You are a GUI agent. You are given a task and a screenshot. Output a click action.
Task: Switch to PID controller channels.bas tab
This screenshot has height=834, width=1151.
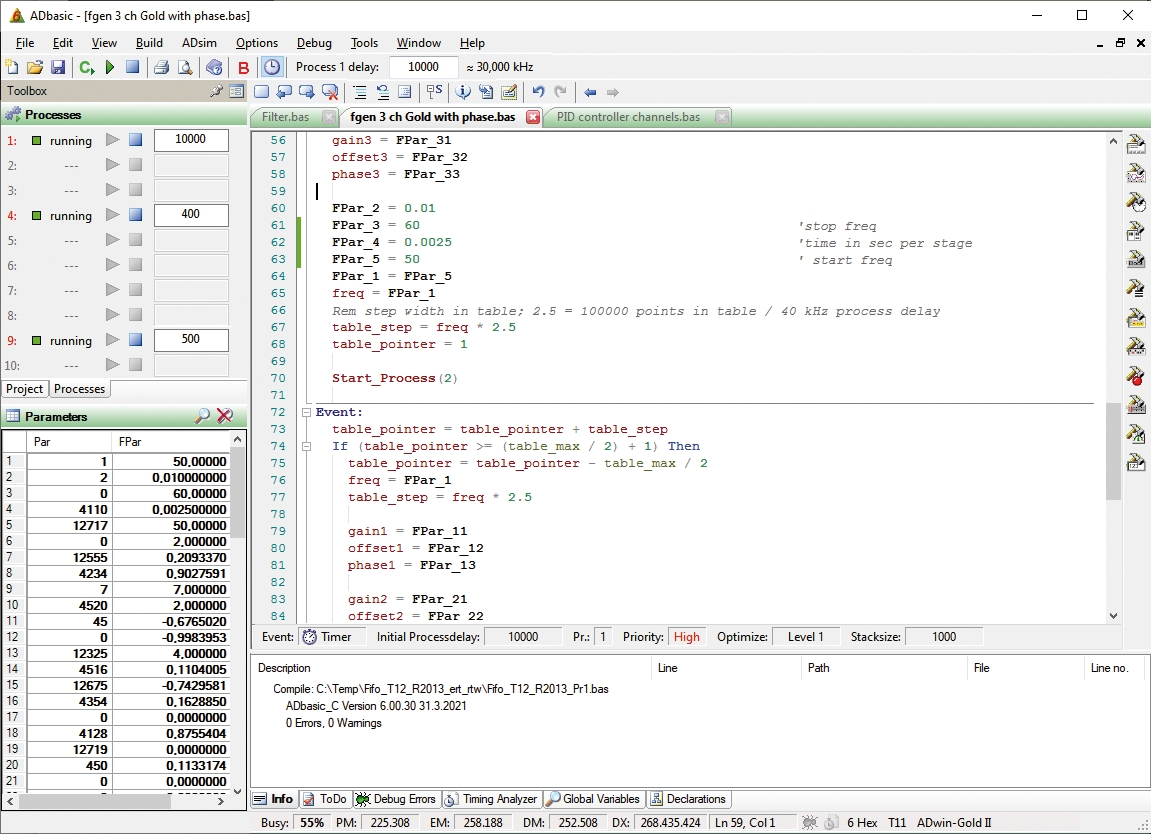click(x=628, y=117)
